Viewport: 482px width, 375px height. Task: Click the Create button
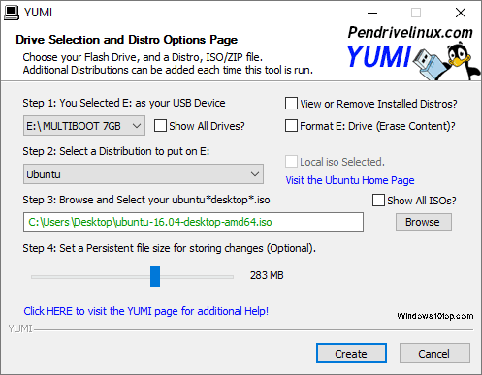351,353
